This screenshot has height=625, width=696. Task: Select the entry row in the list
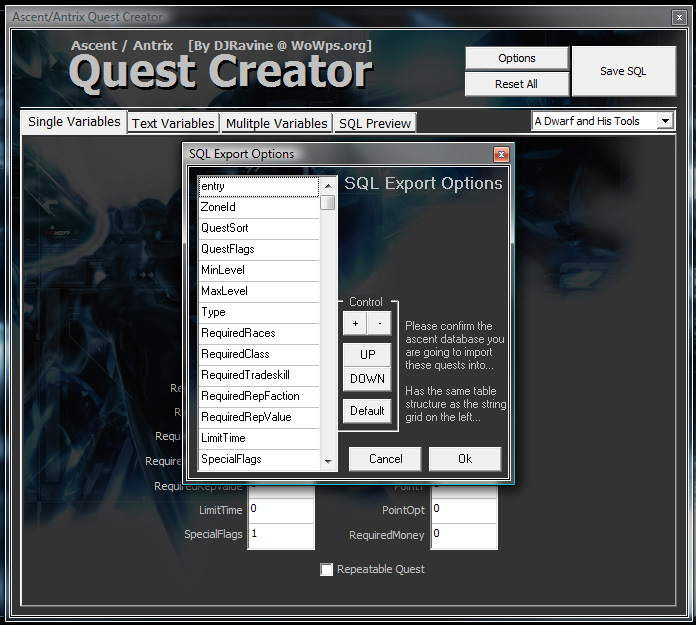(x=259, y=186)
